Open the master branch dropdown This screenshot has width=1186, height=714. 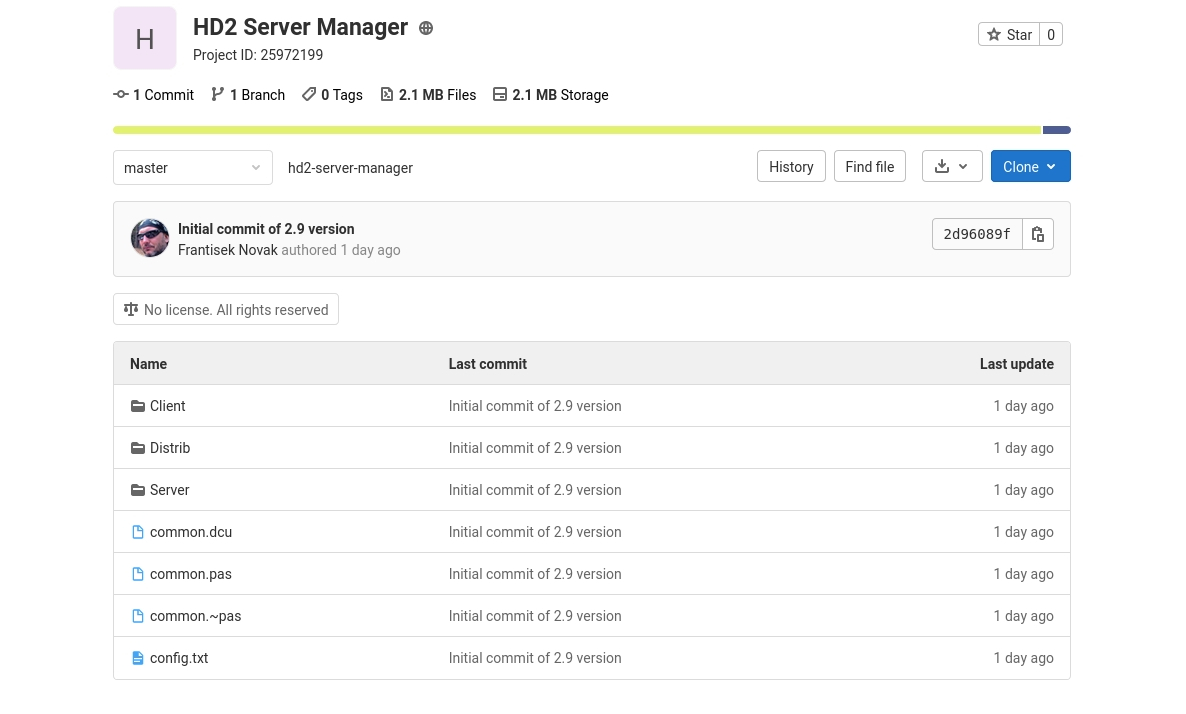[x=192, y=168]
